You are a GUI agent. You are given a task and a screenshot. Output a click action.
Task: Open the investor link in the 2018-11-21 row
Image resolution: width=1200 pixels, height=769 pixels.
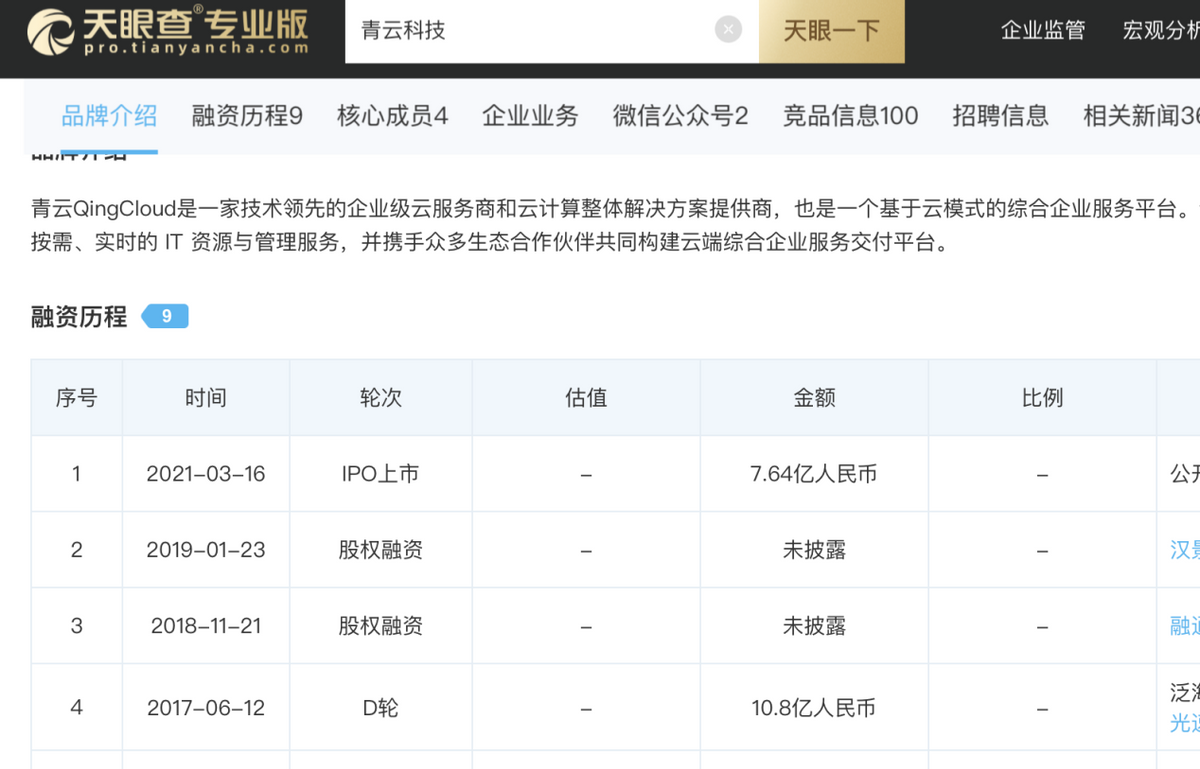pyautogui.click(x=1185, y=626)
